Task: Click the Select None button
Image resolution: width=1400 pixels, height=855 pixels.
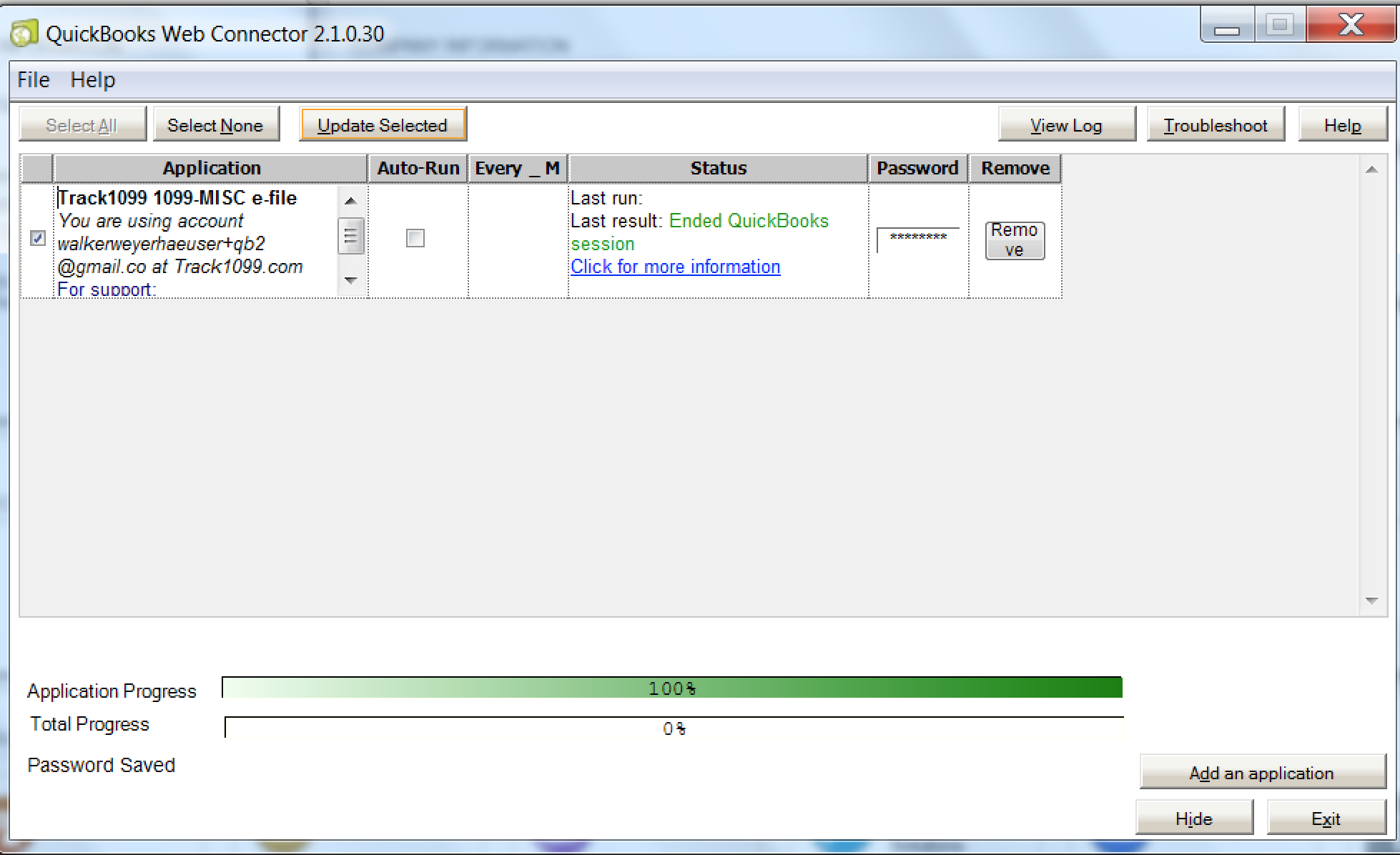Action: tap(215, 125)
